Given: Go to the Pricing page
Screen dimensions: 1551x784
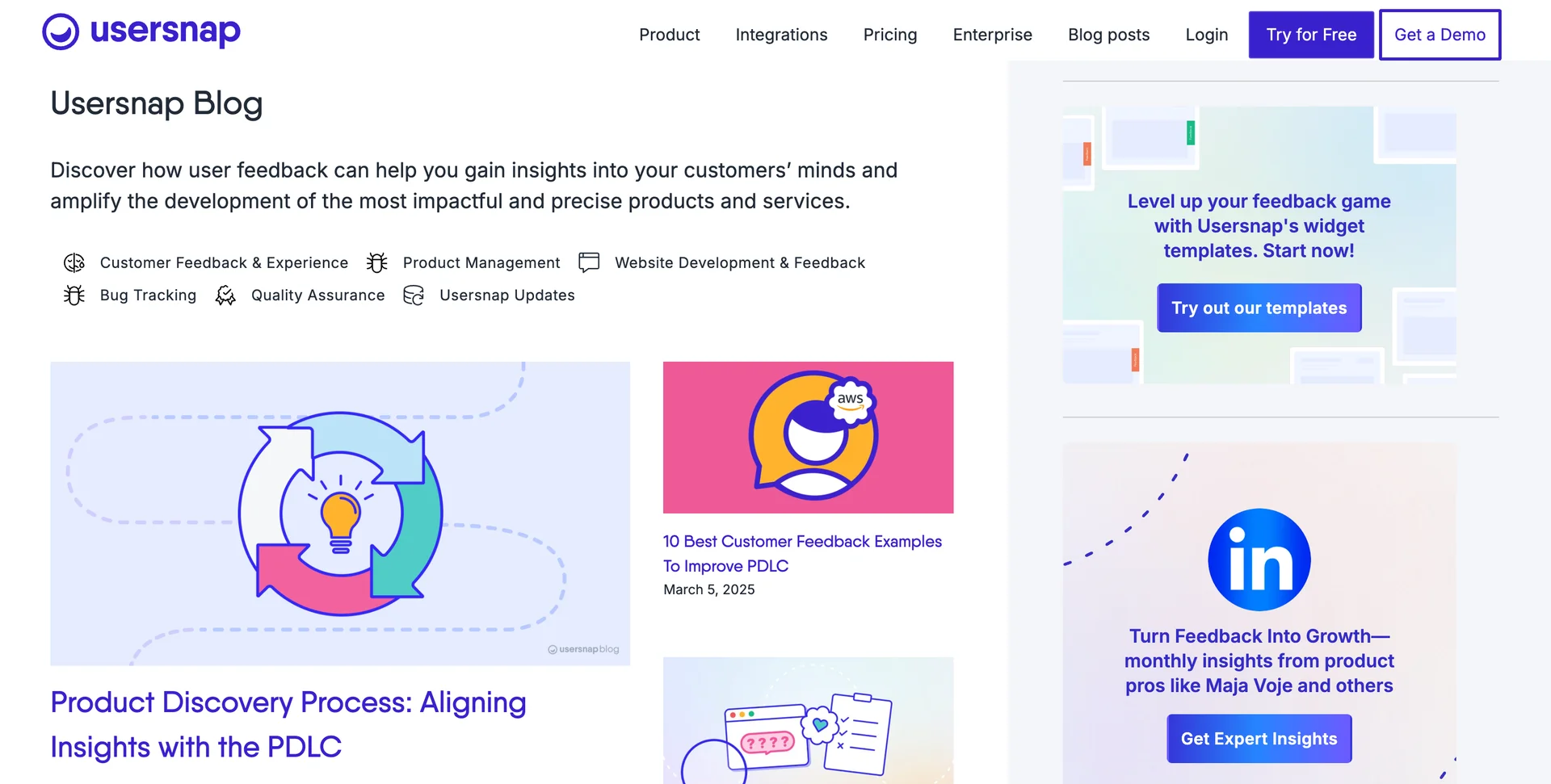Looking at the screenshot, I should [889, 35].
